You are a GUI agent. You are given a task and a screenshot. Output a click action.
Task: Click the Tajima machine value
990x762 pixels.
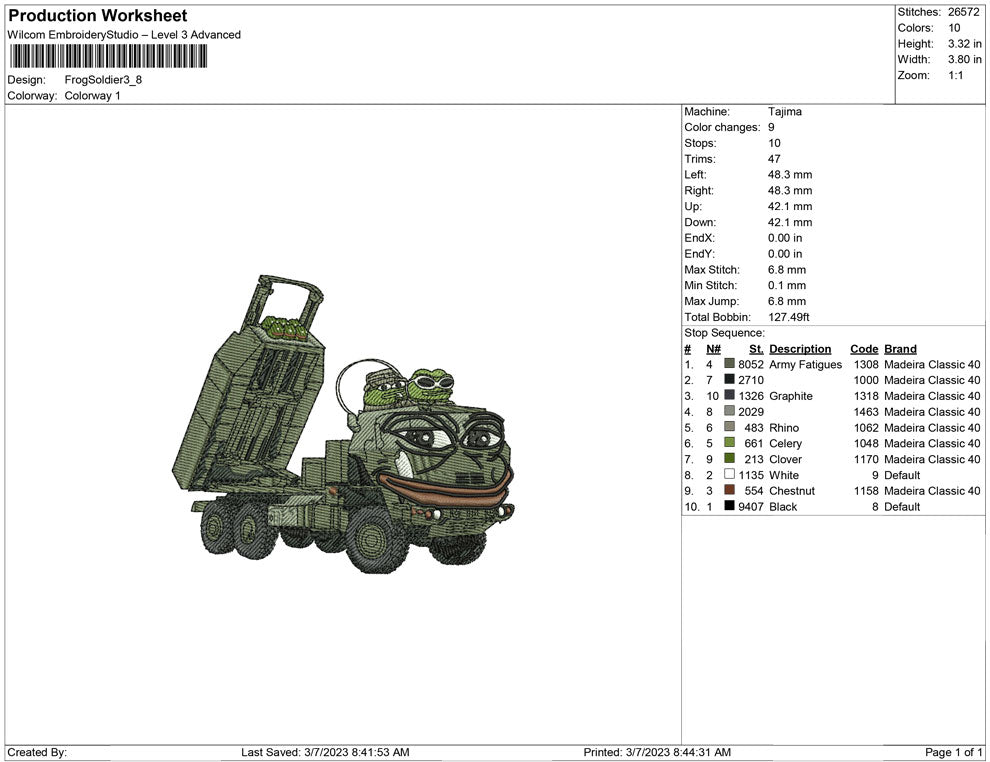pyautogui.click(x=784, y=112)
